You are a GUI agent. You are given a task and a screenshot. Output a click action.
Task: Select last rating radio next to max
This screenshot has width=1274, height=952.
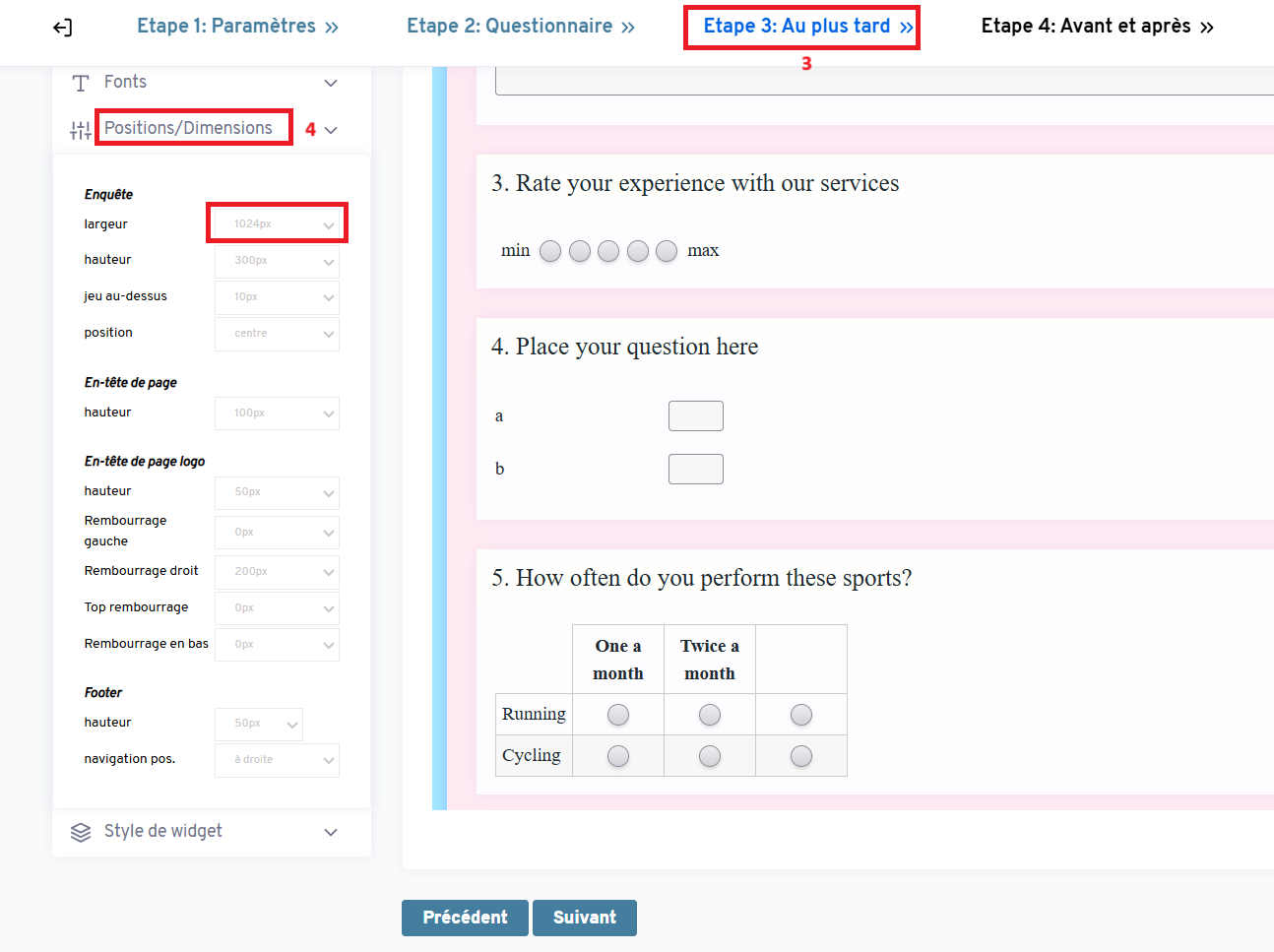tap(667, 251)
